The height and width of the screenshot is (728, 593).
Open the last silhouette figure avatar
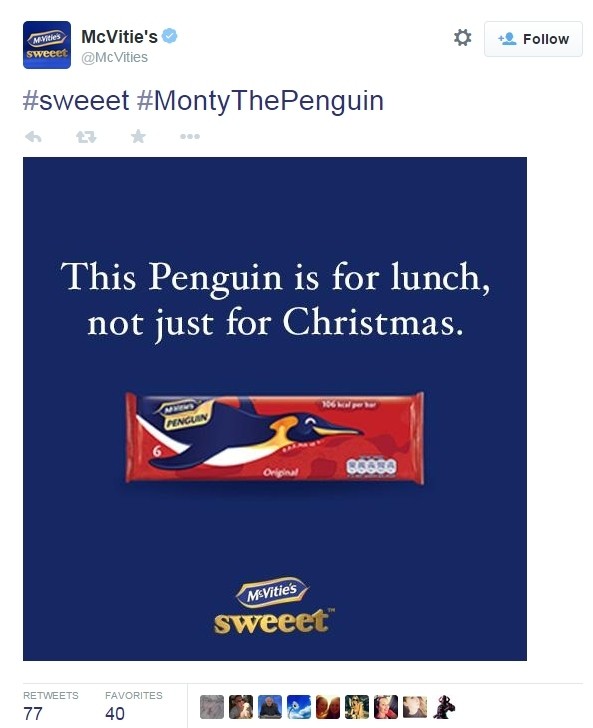coord(443,707)
